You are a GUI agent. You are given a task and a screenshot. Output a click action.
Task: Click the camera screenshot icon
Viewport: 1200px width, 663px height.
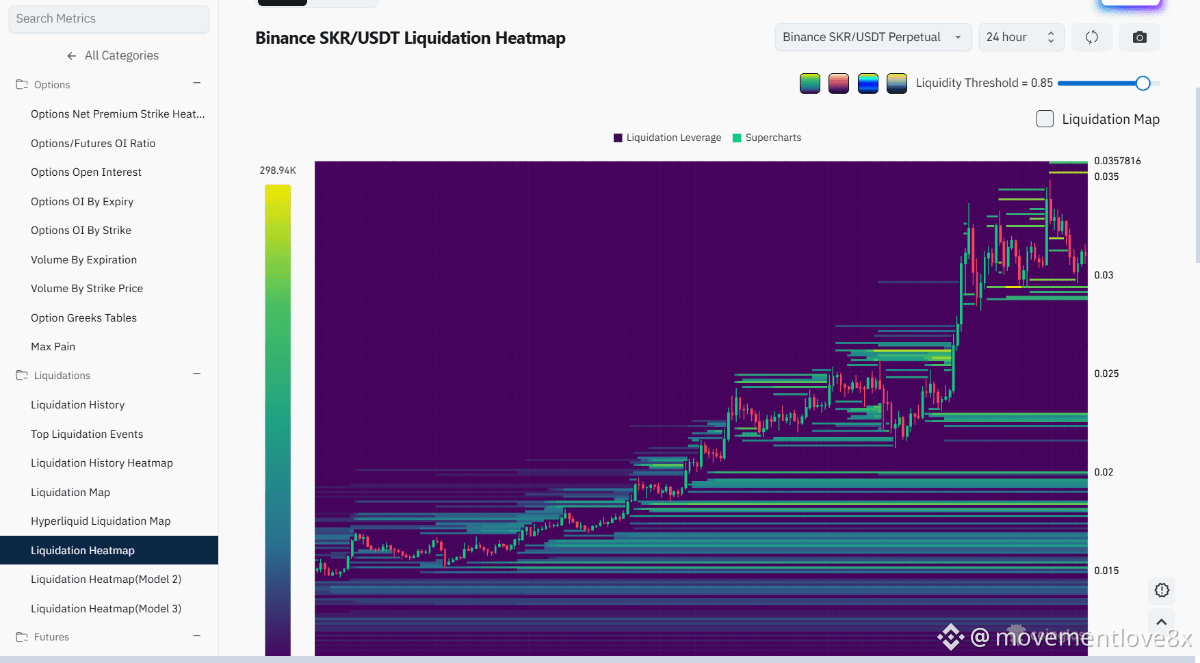(x=1140, y=37)
